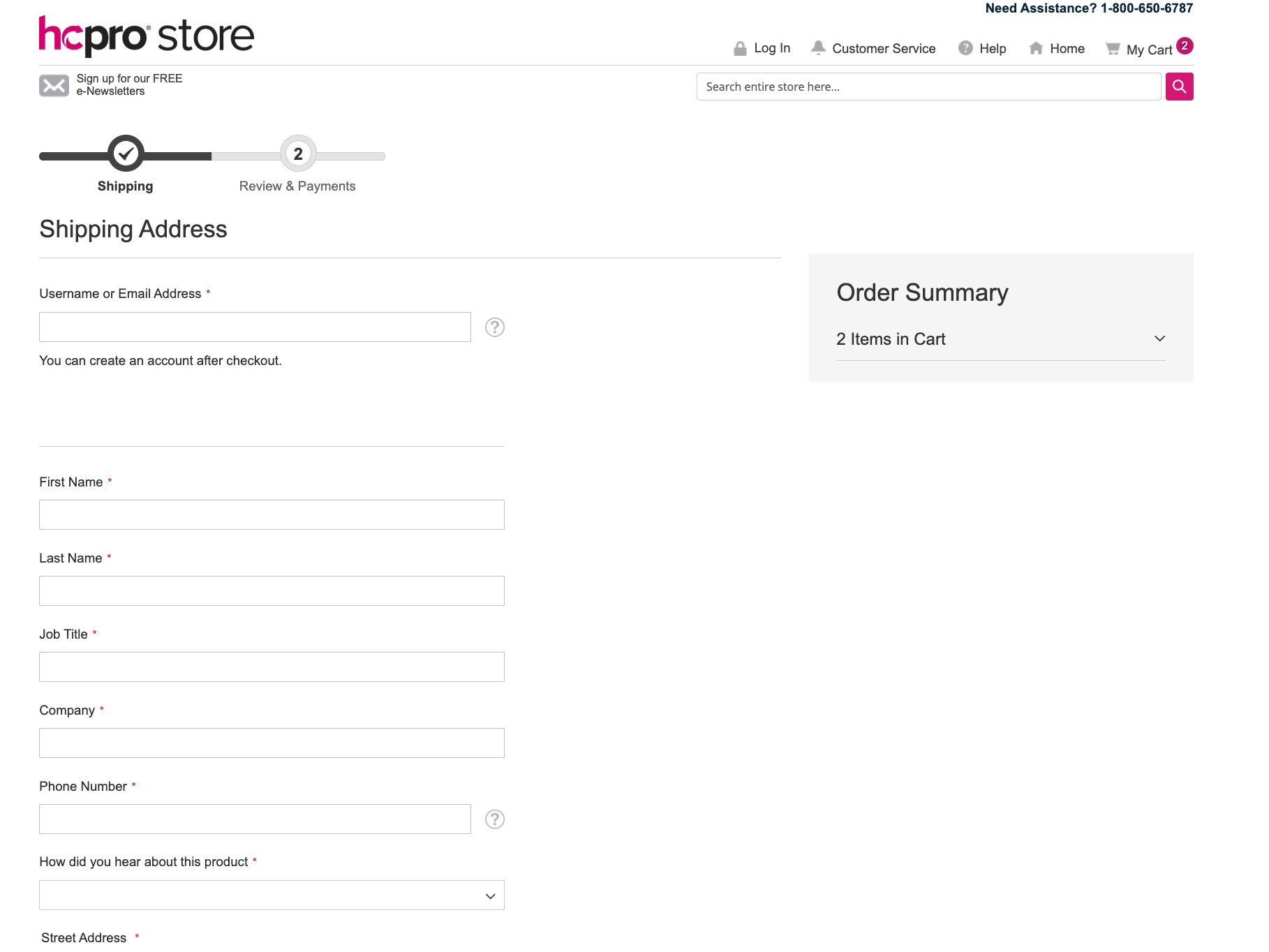Click the step 2 circle in progress bar
Screen dimensions: 1269x952
[298, 154]
